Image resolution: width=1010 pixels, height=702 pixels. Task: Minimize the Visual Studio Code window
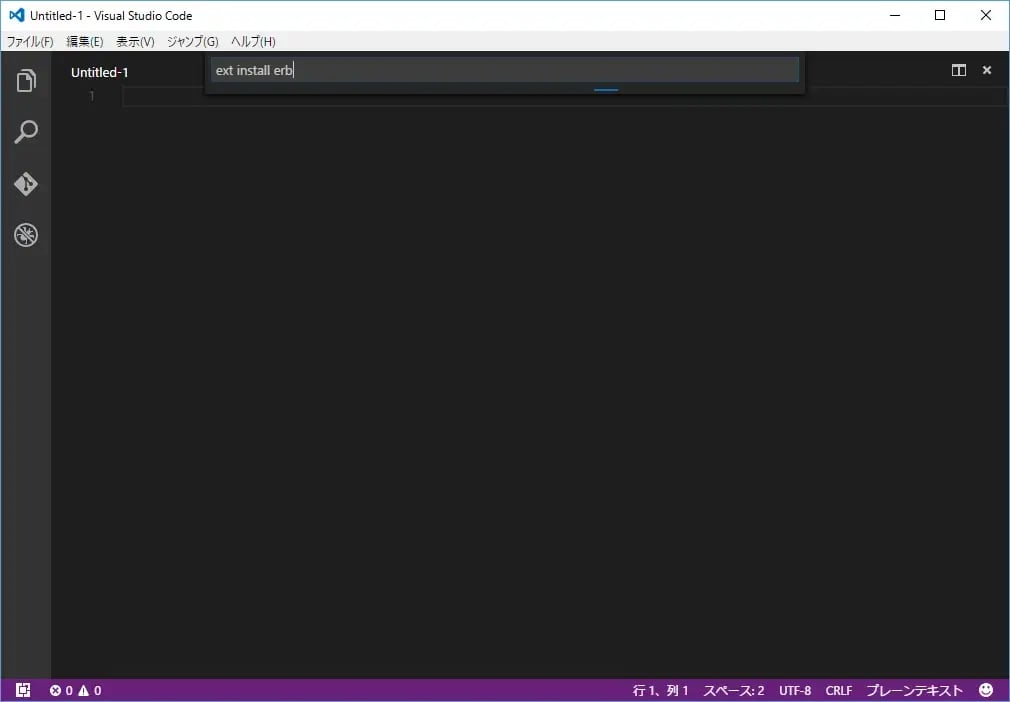point(895,15)
